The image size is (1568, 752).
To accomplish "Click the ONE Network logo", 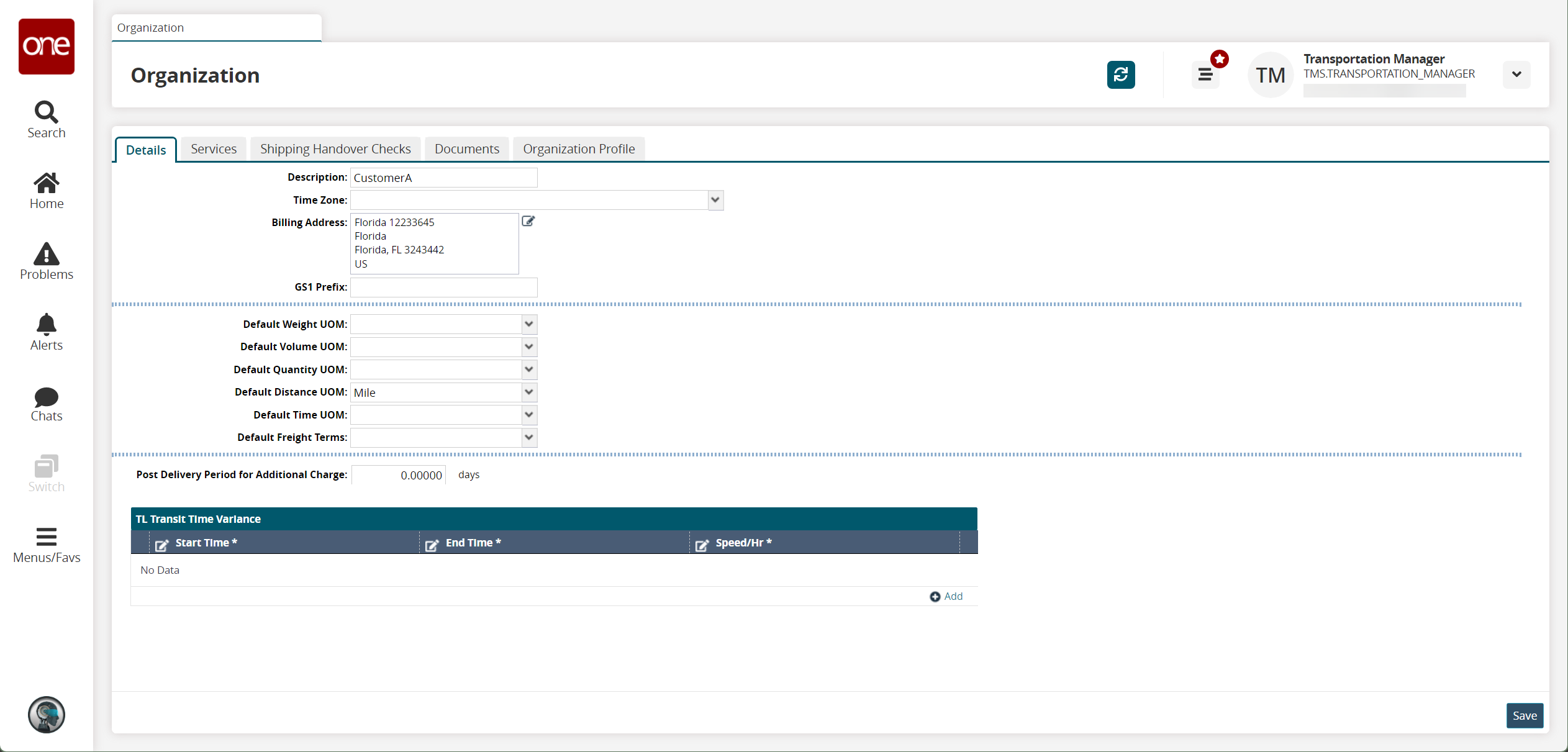I will point(47,47).
